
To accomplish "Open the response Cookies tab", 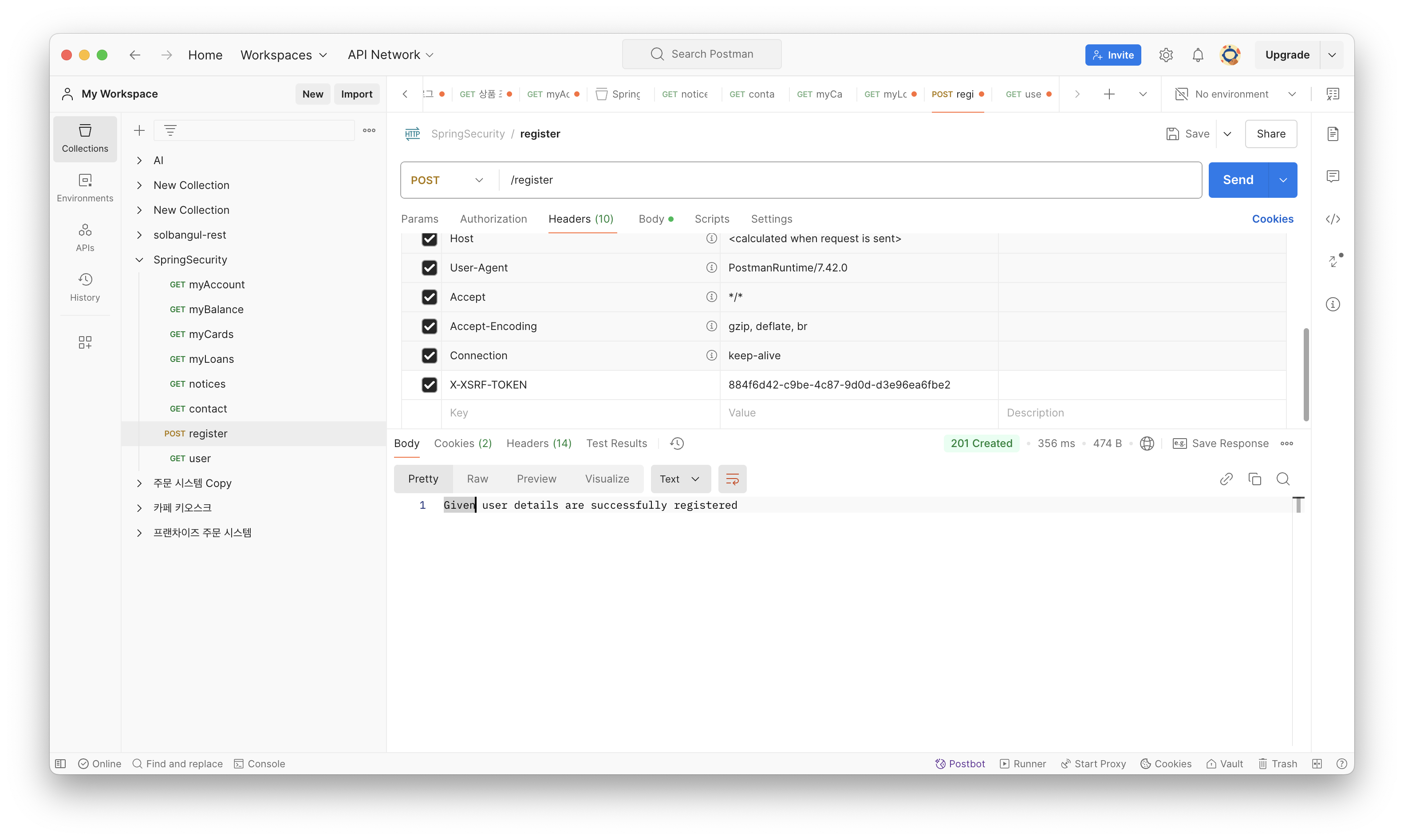I will [x=462, y=443].
